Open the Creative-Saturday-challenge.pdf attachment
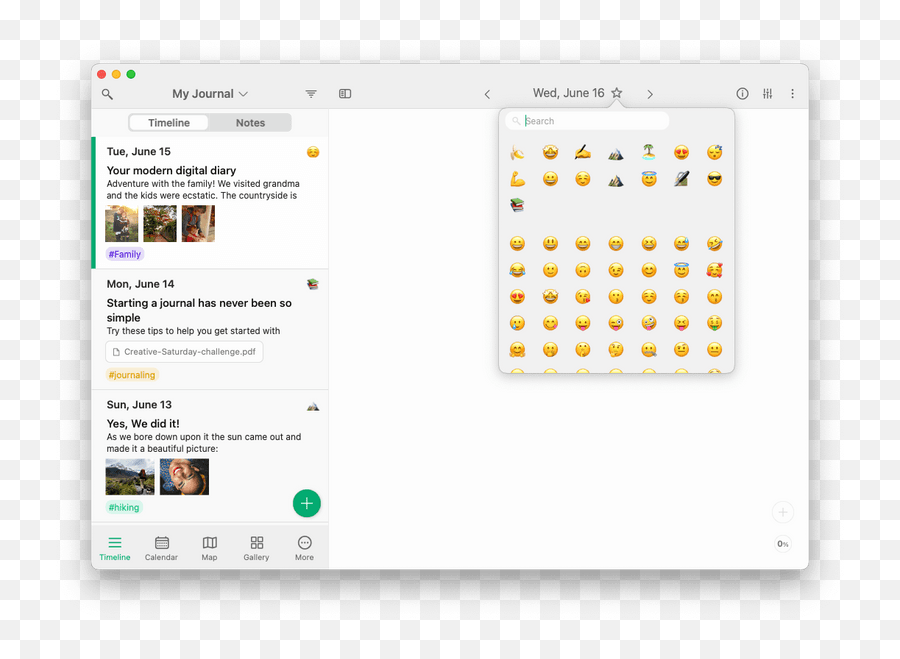Image resolution: width=900 pixels, height=659 pixels. tap(184, 351)
